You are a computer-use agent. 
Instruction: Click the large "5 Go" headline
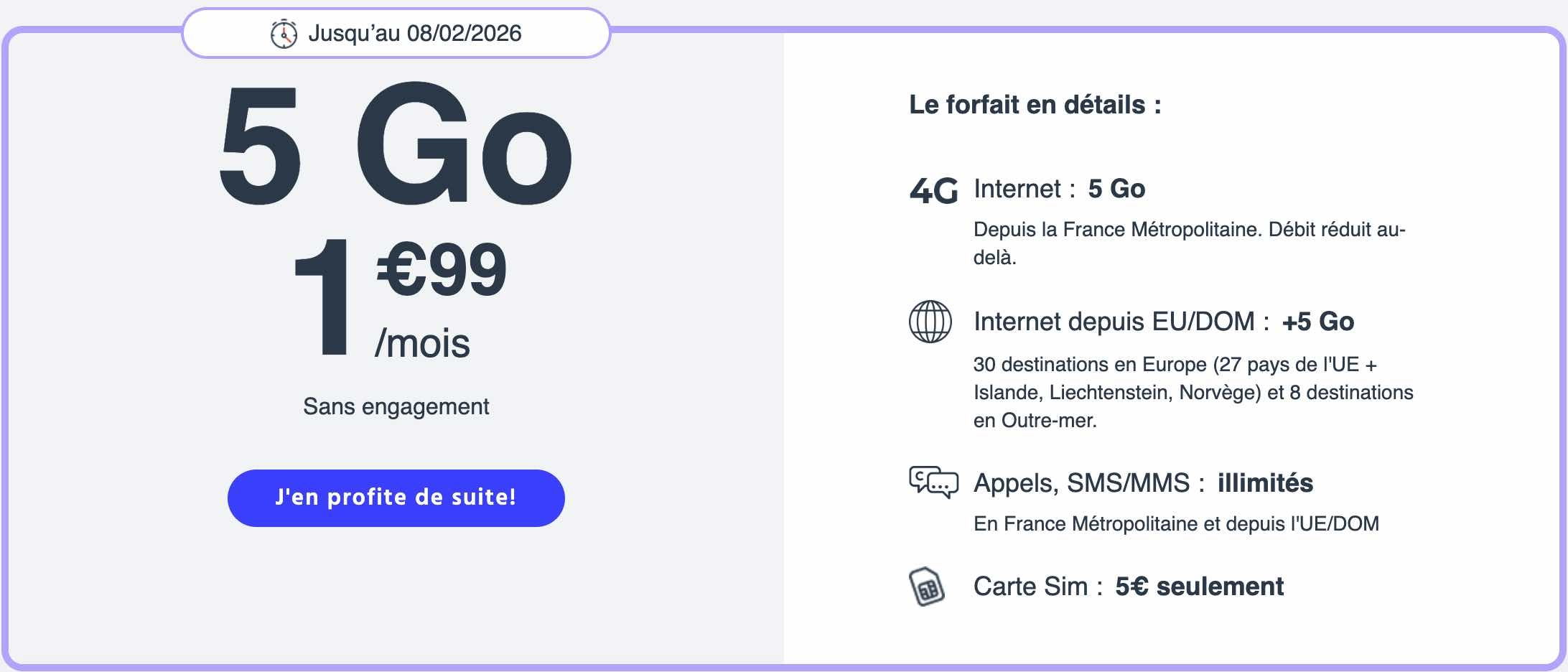tap(396, 144)
